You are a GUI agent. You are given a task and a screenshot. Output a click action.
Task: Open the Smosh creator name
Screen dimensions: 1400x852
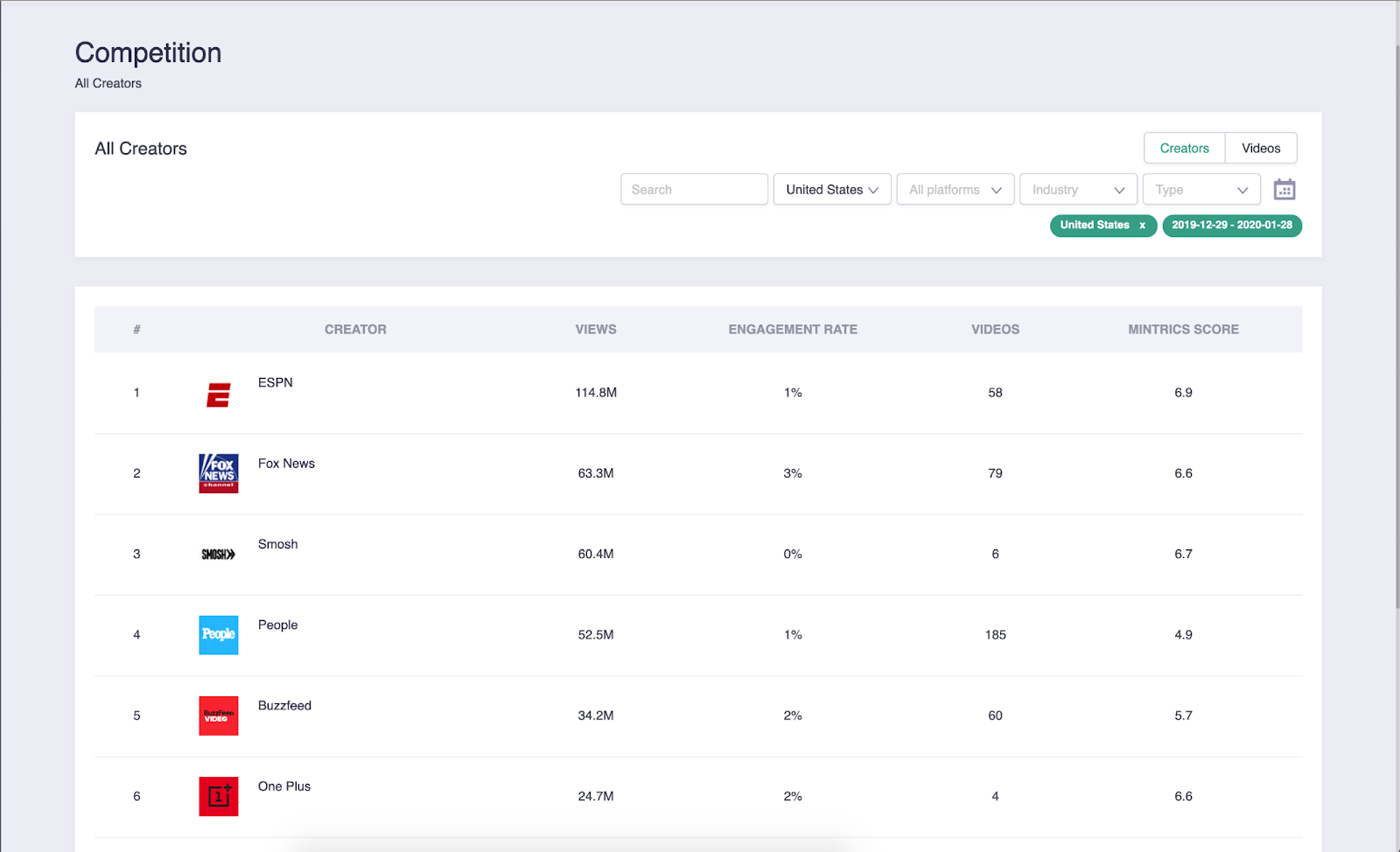pyautogui.click(x=278, y=544)
